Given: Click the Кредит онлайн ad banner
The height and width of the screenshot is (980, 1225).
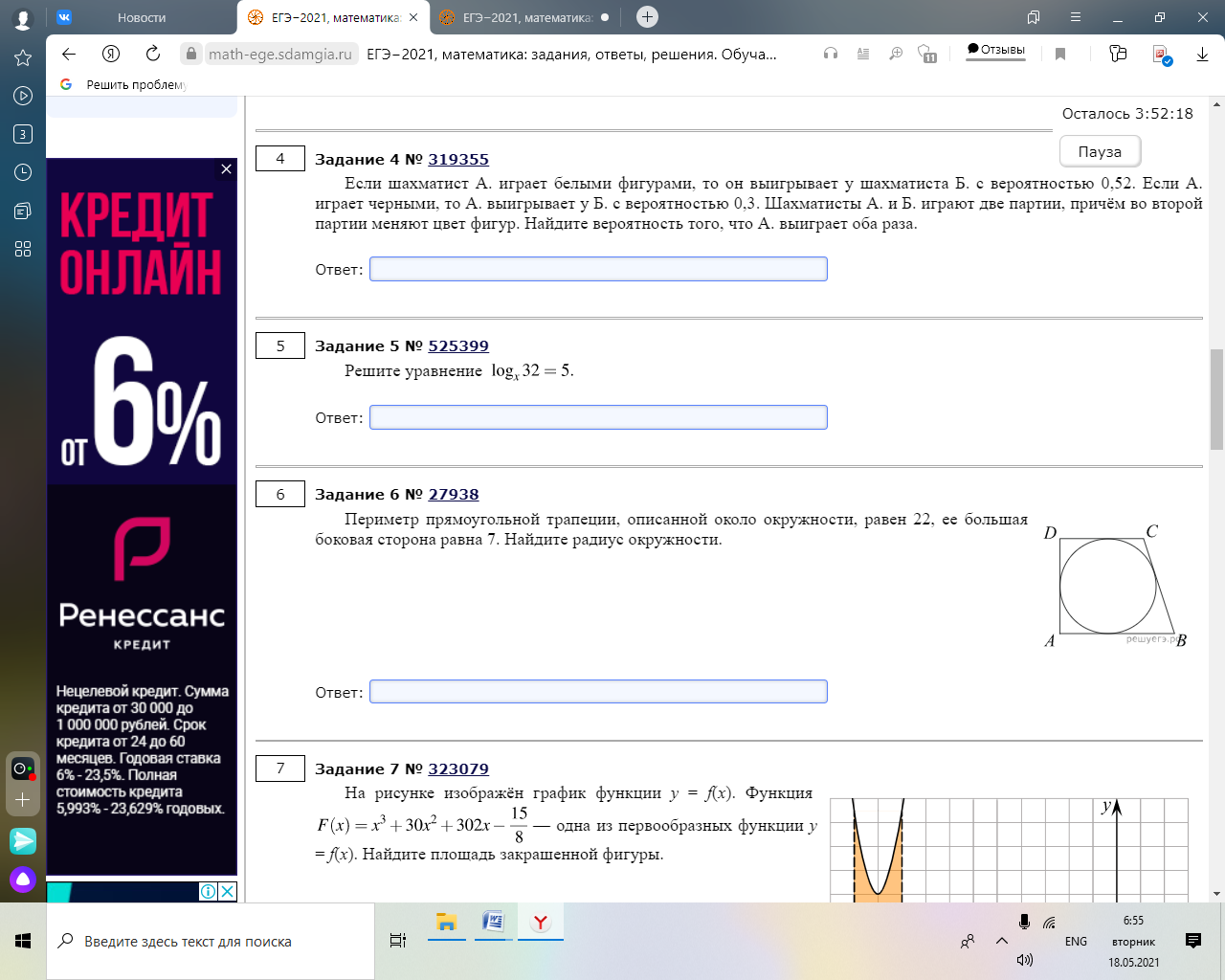Looking at the screenshot, I should click(142, 517).
